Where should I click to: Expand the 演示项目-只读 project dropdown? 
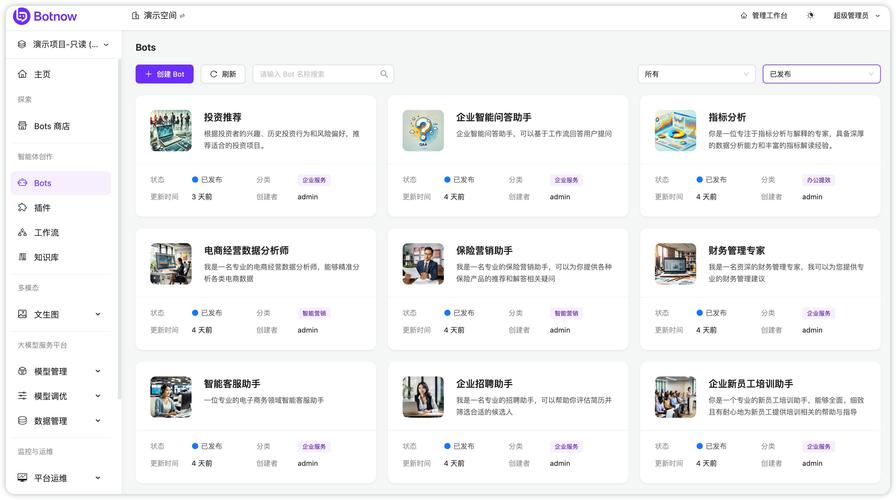62,44
